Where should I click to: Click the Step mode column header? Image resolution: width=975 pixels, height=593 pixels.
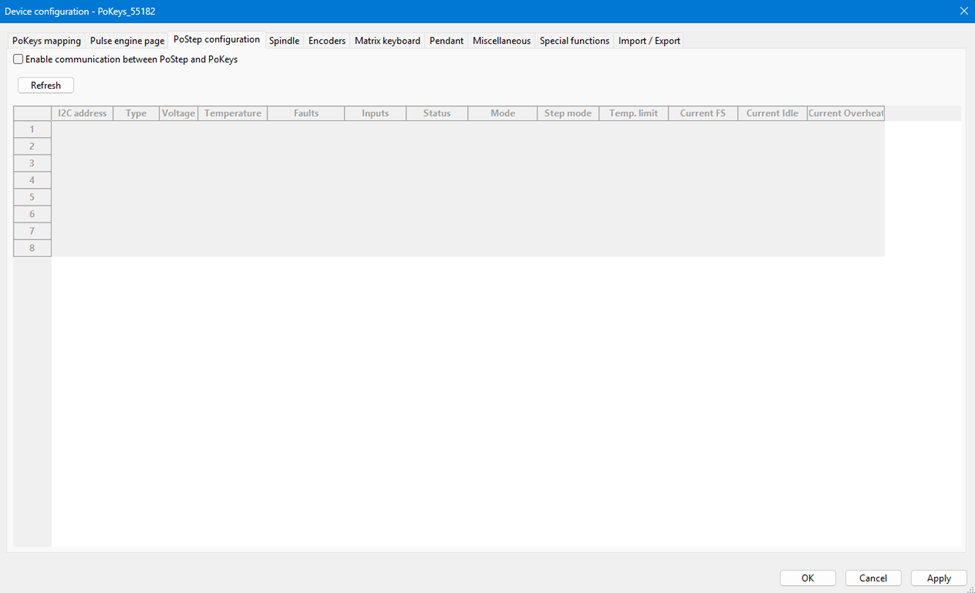click(x=567, y=113)
